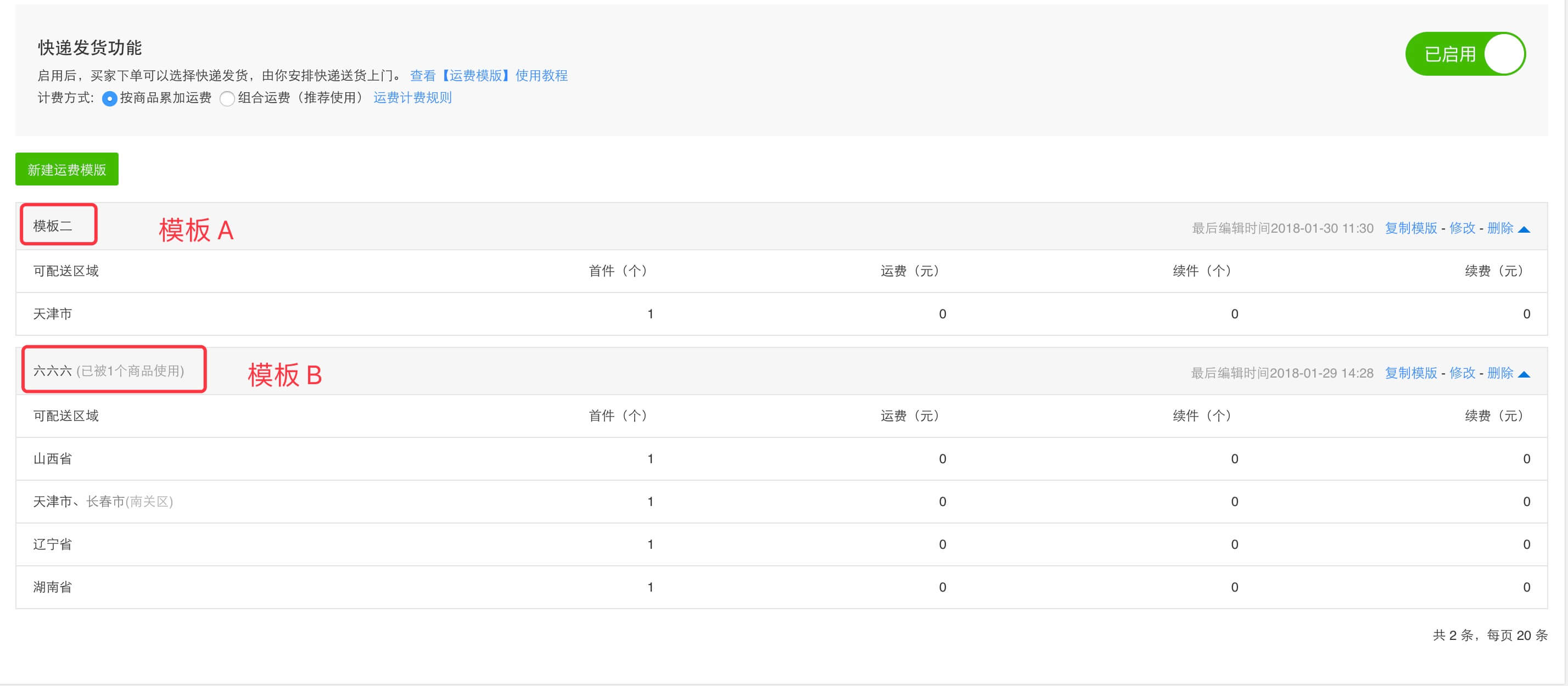Select the 山西省 delivery region row
1568x686 pixels.
[x=782, y=459]
